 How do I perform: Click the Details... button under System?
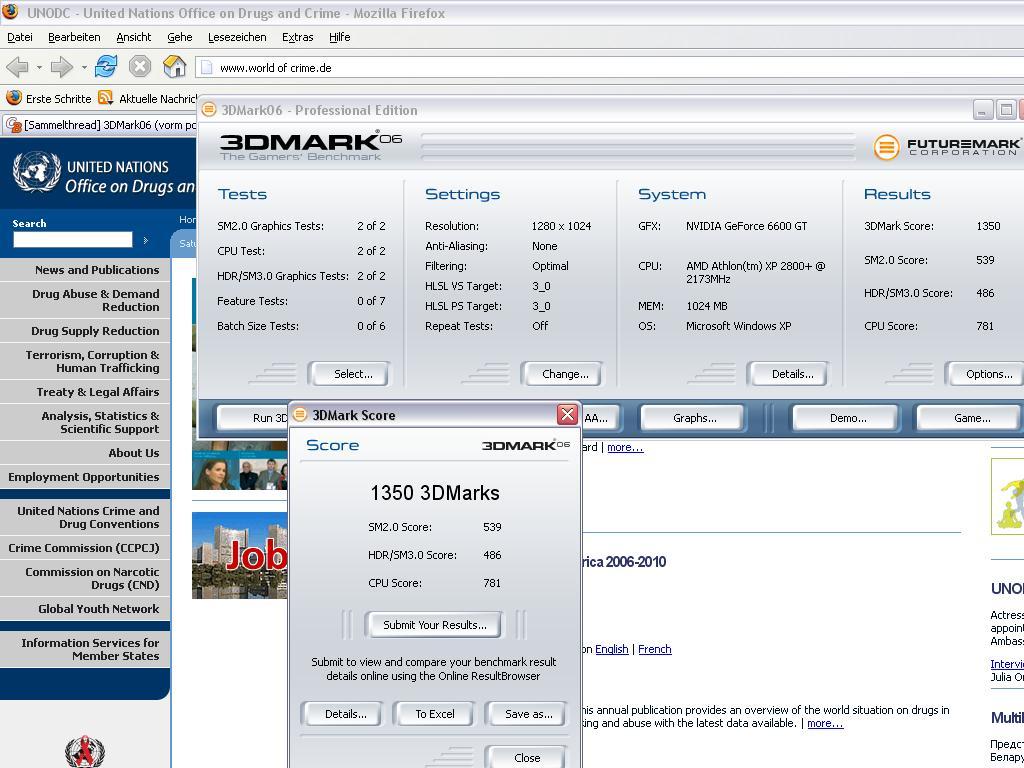pos(788,374)
